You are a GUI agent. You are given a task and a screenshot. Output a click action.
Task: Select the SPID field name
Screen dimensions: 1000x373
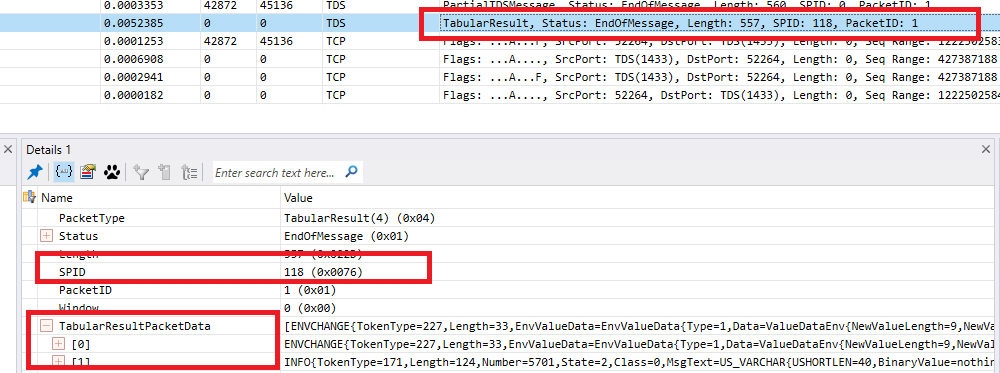tap(72, 272)
